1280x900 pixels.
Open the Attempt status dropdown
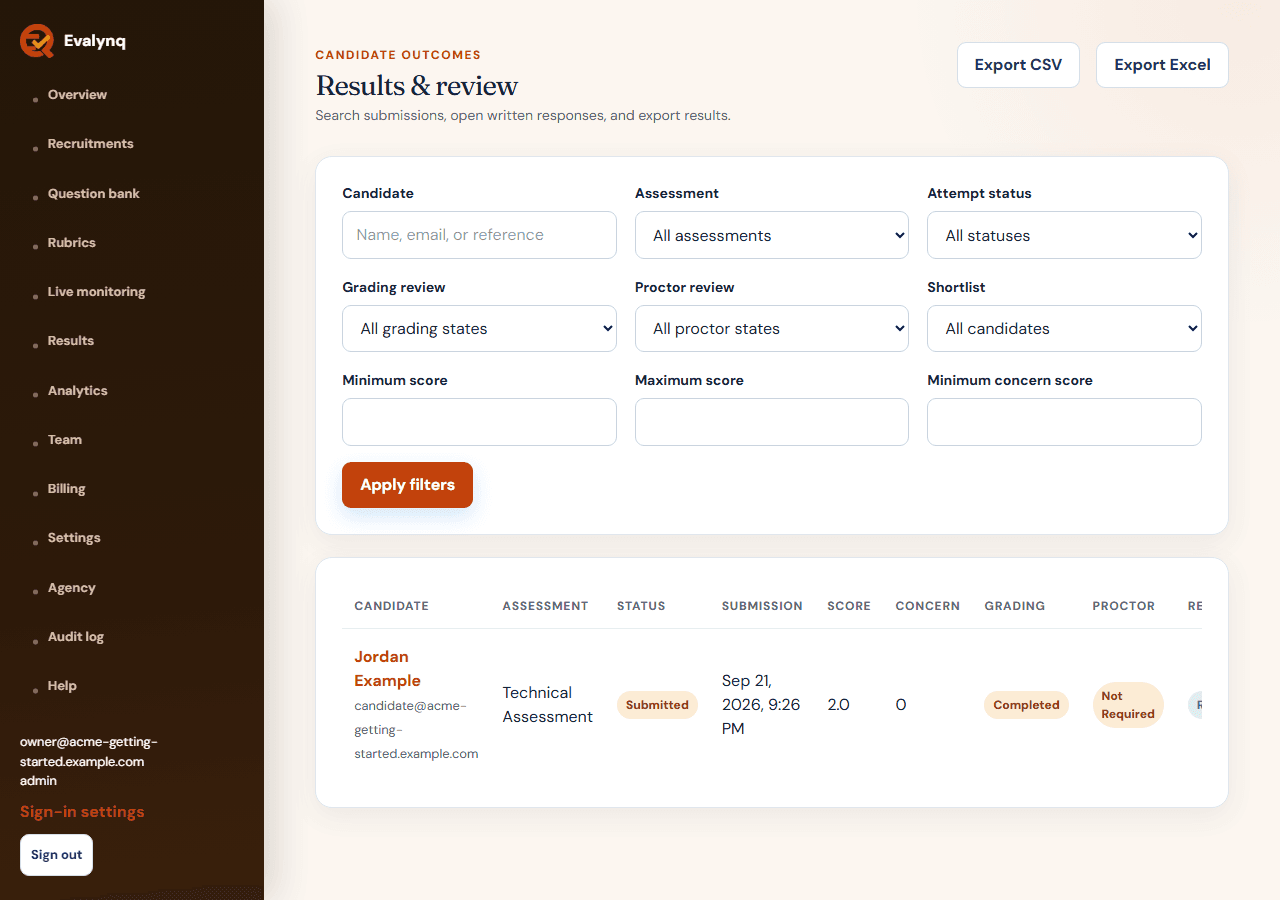coord(1064,235)
